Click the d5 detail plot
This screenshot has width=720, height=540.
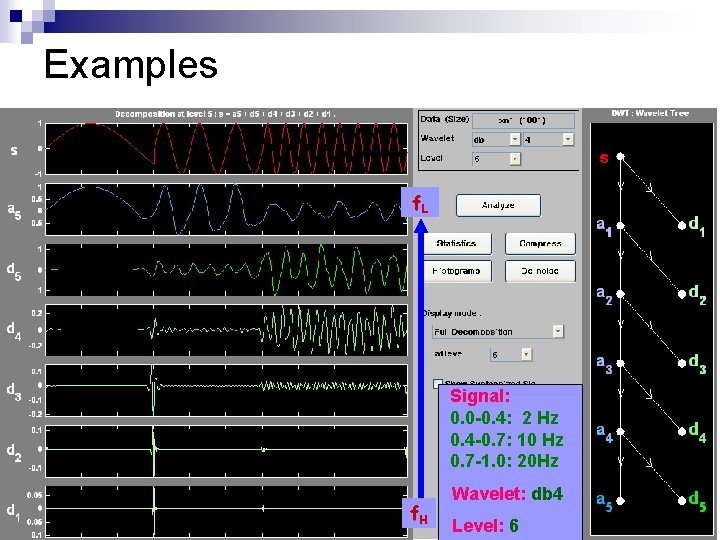(x=226, y=270)
